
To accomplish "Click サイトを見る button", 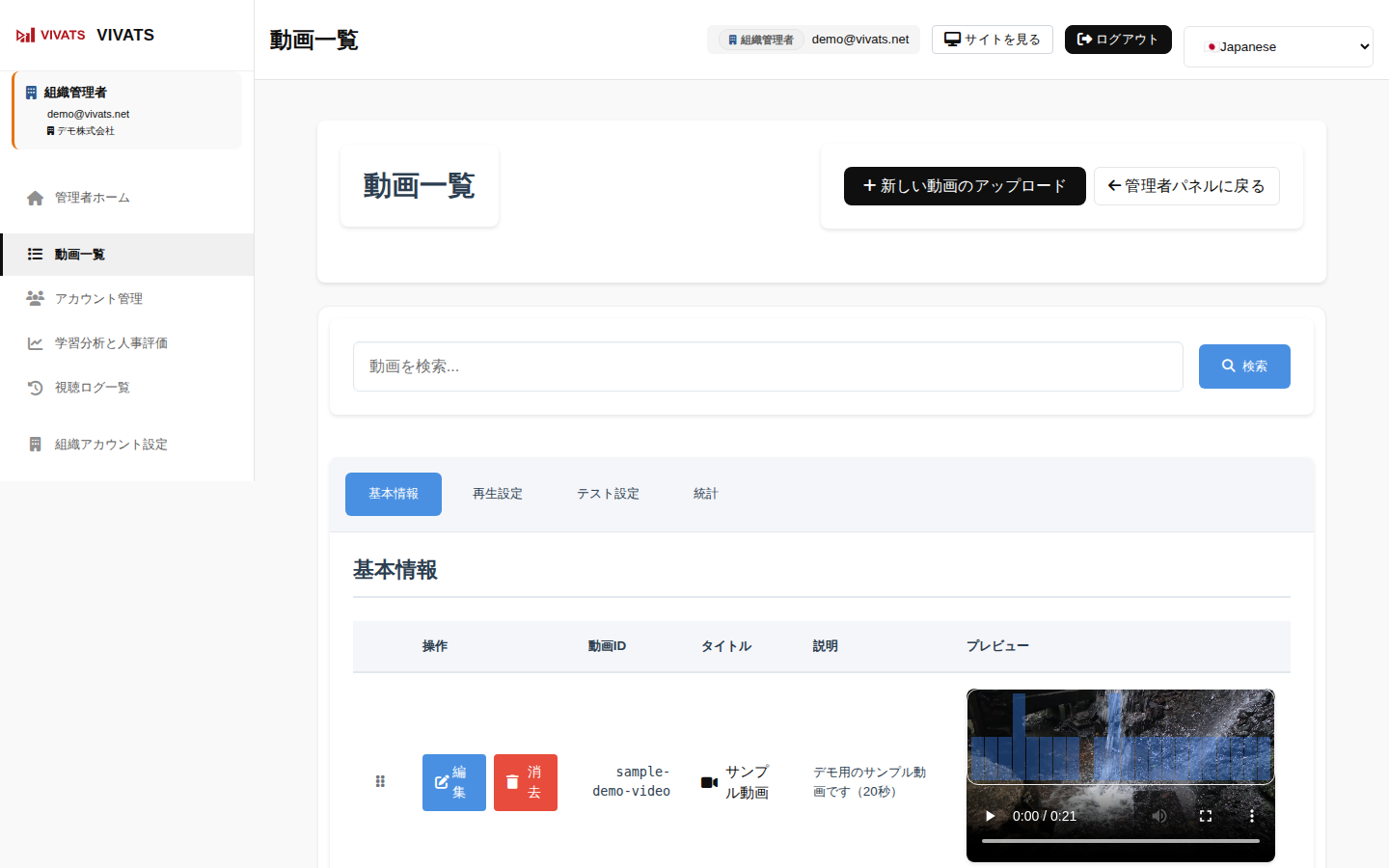I will pyautogui.click(x=992, y=40).
